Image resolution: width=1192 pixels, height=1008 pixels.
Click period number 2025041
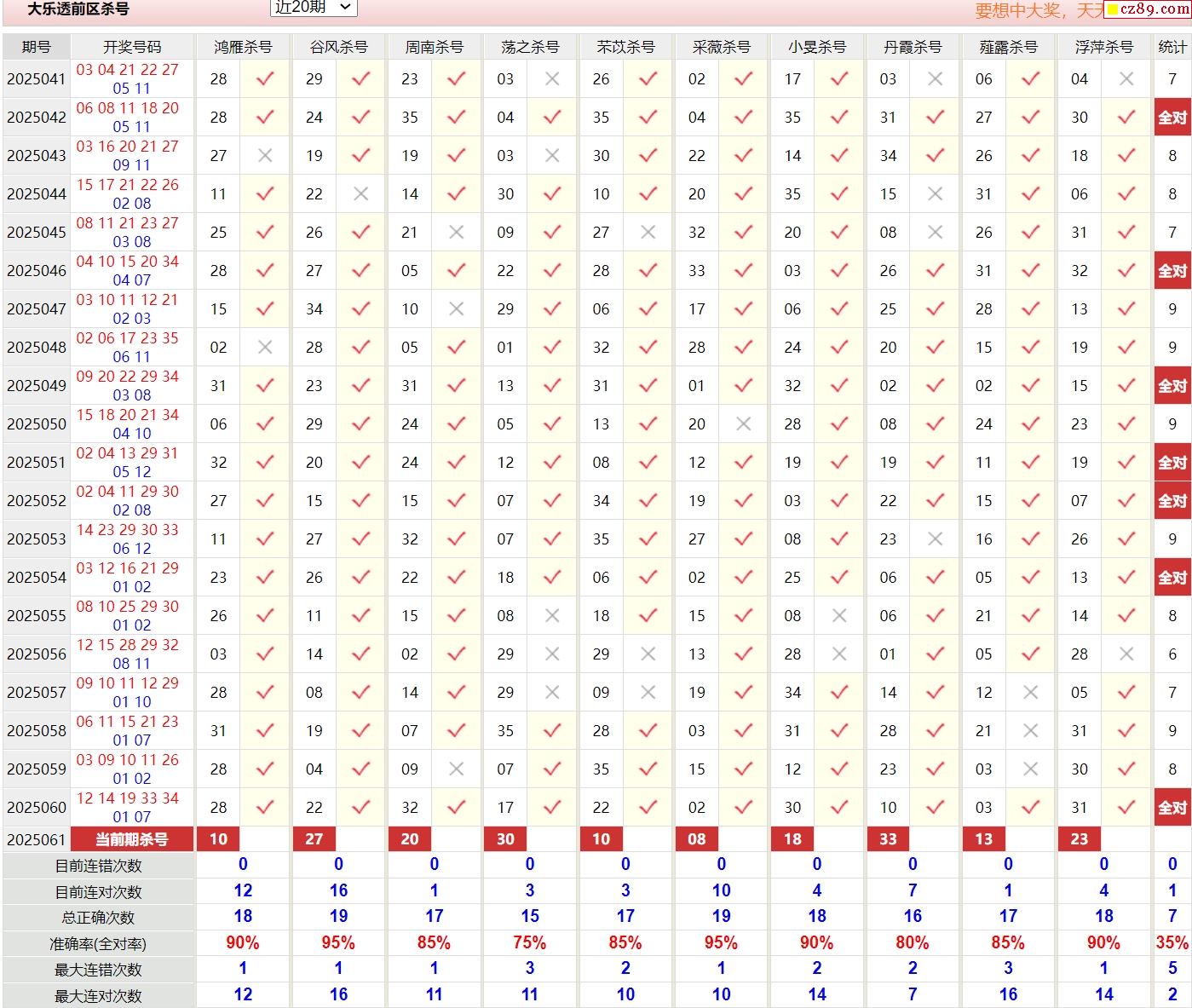(x=37, y=79)
